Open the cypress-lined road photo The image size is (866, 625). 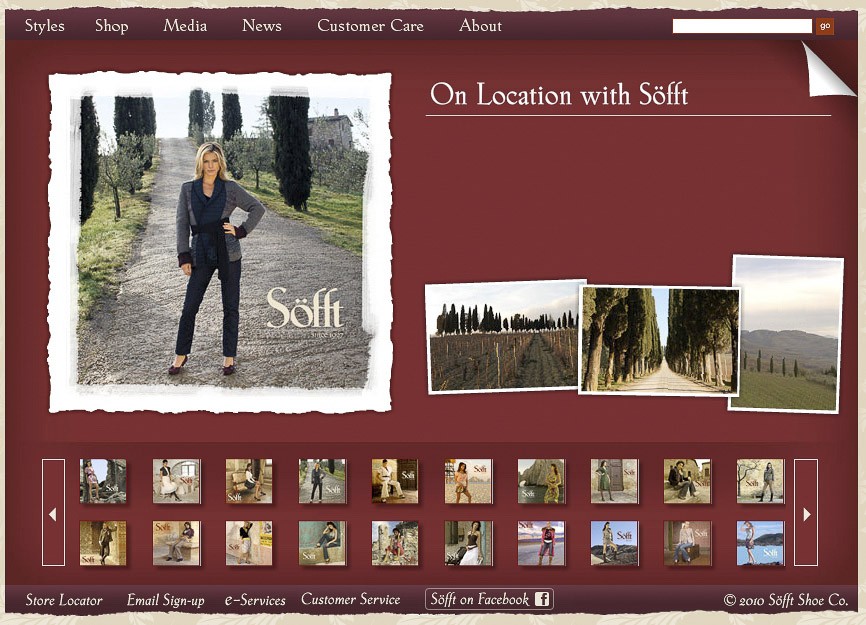pos(659,340)
